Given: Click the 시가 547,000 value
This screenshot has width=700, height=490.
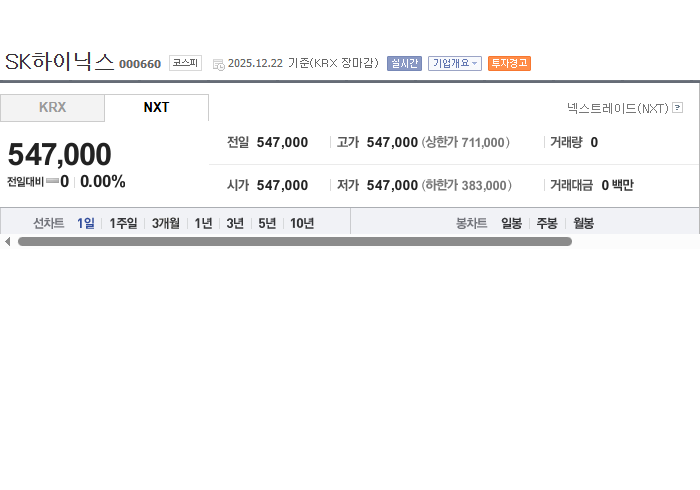Looking at the screenshot, I should click(282, 185).
